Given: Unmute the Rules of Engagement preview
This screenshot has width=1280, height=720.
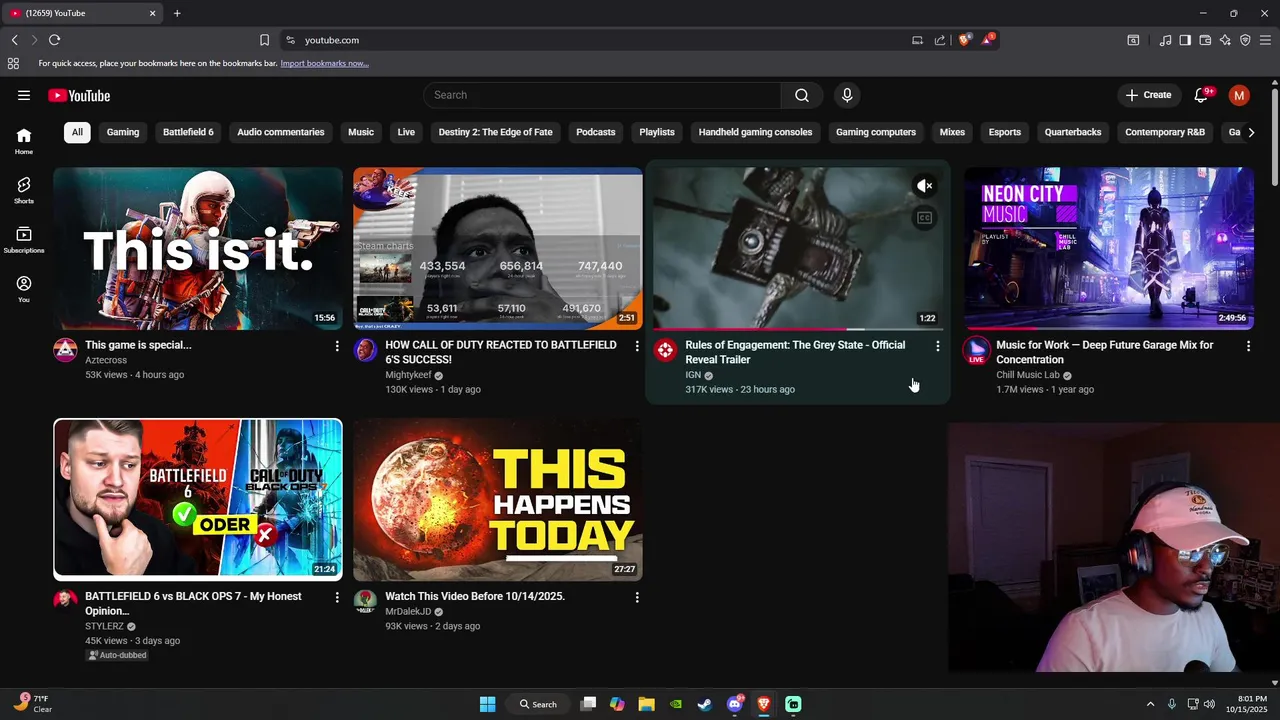Looking at the screenshot, I should [x=925, y=186].
